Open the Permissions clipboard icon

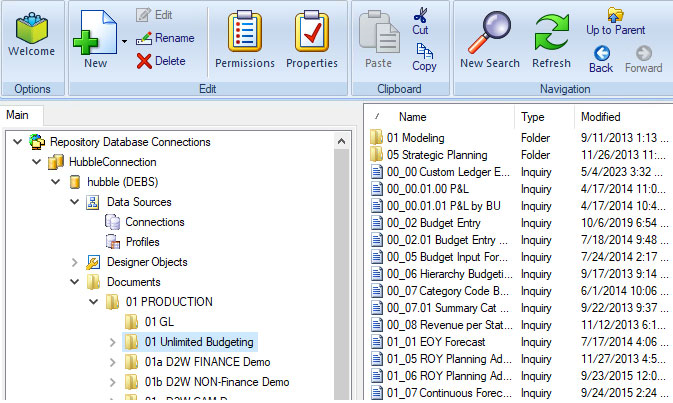[244, 35]
